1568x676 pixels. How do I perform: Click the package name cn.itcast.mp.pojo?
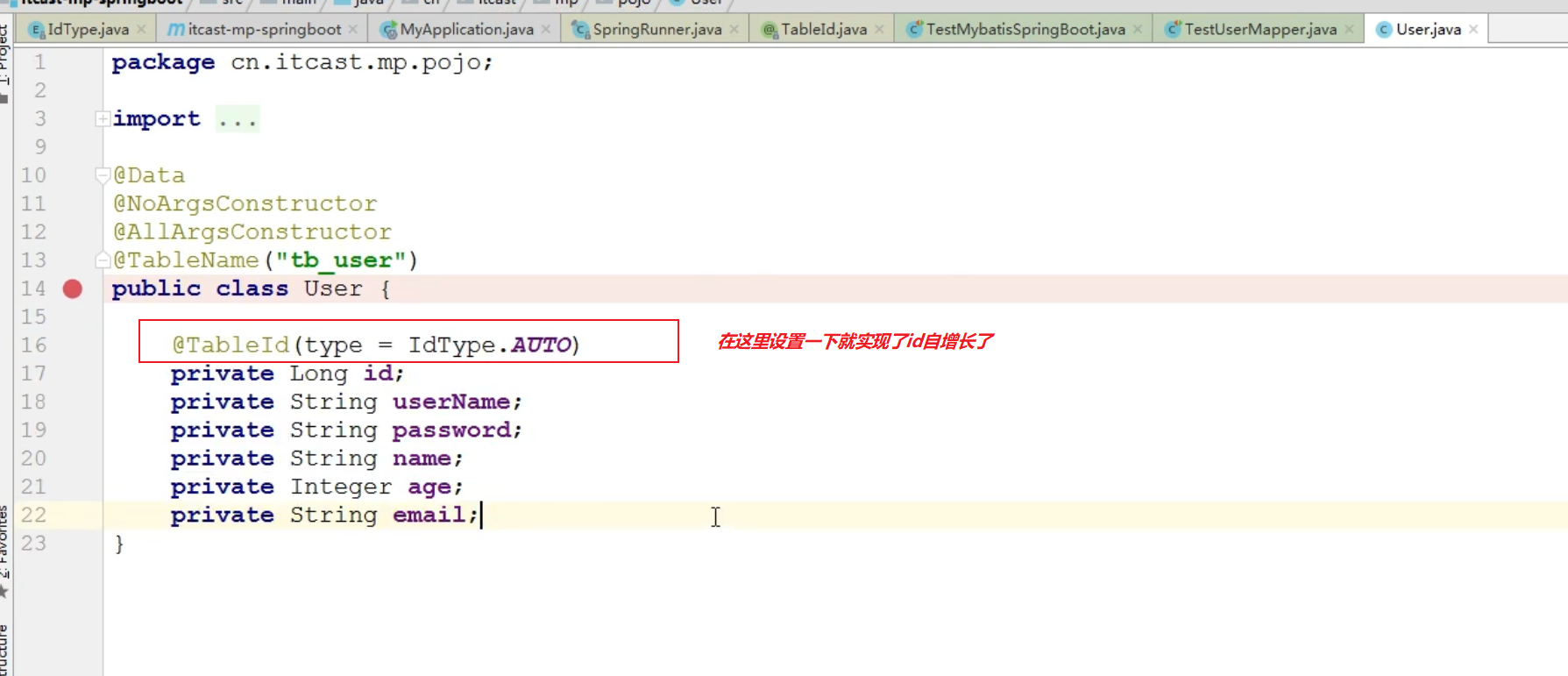tap(355, 62)
